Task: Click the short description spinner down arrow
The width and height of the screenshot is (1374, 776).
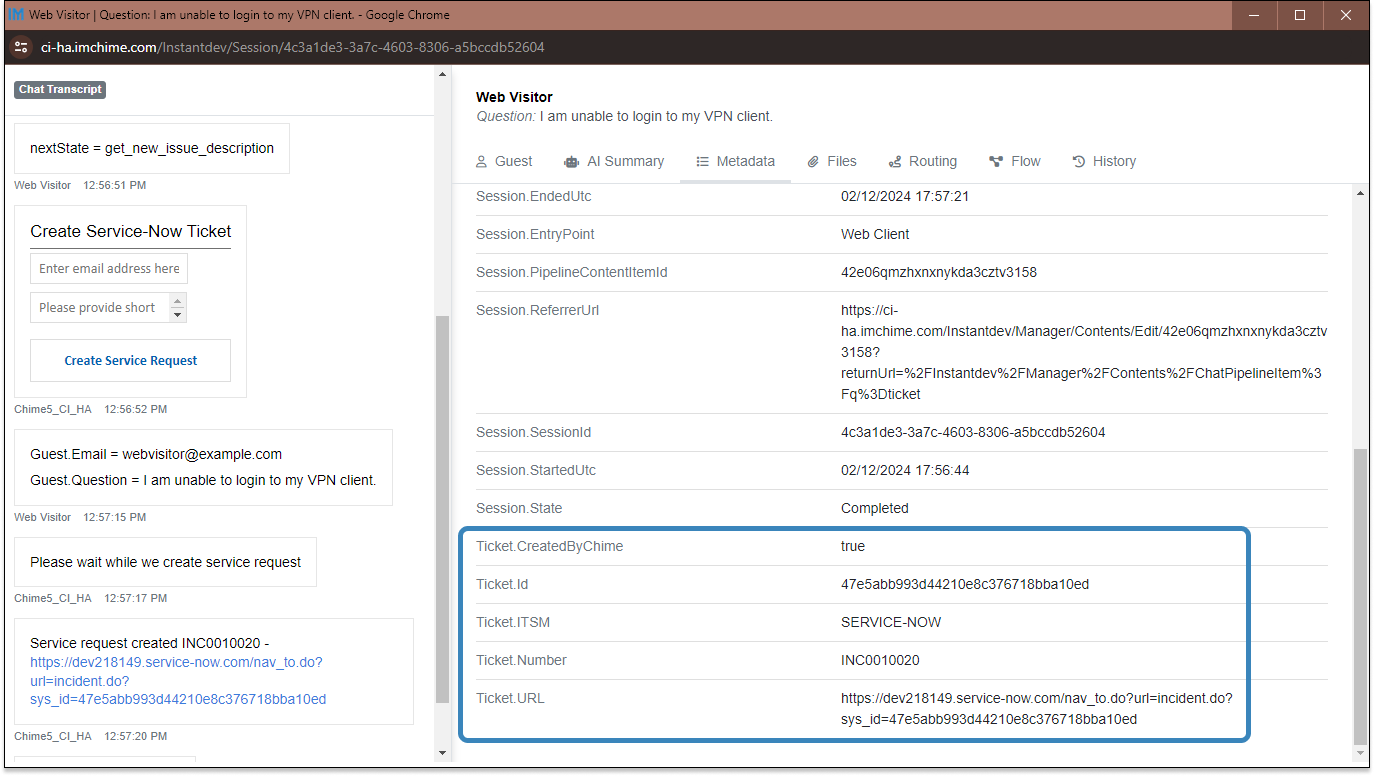Action: (x=178, y=314)
